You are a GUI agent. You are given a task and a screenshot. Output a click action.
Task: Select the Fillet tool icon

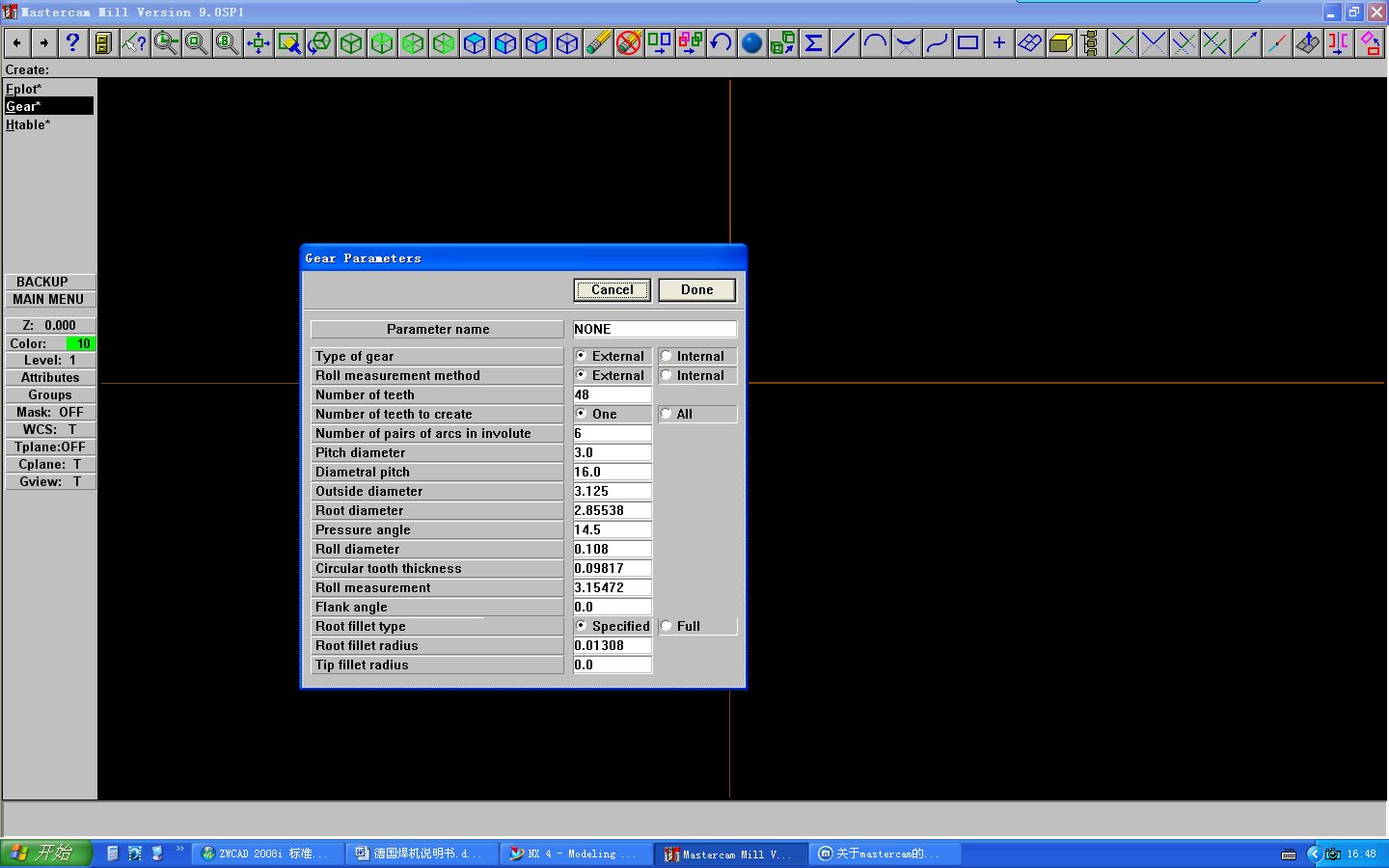tap(906, 42)
